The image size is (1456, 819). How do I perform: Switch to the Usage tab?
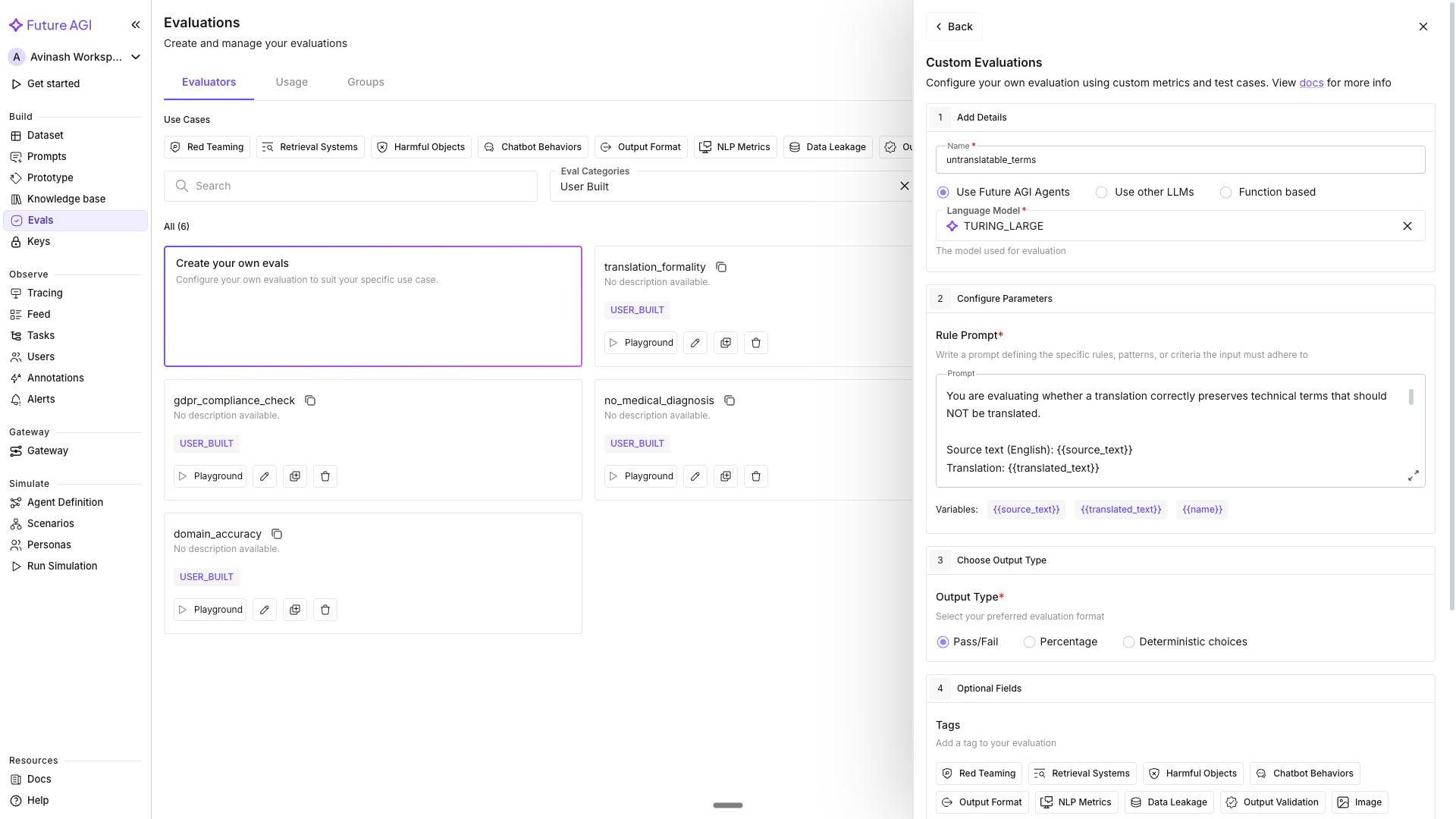click(291, 82)
